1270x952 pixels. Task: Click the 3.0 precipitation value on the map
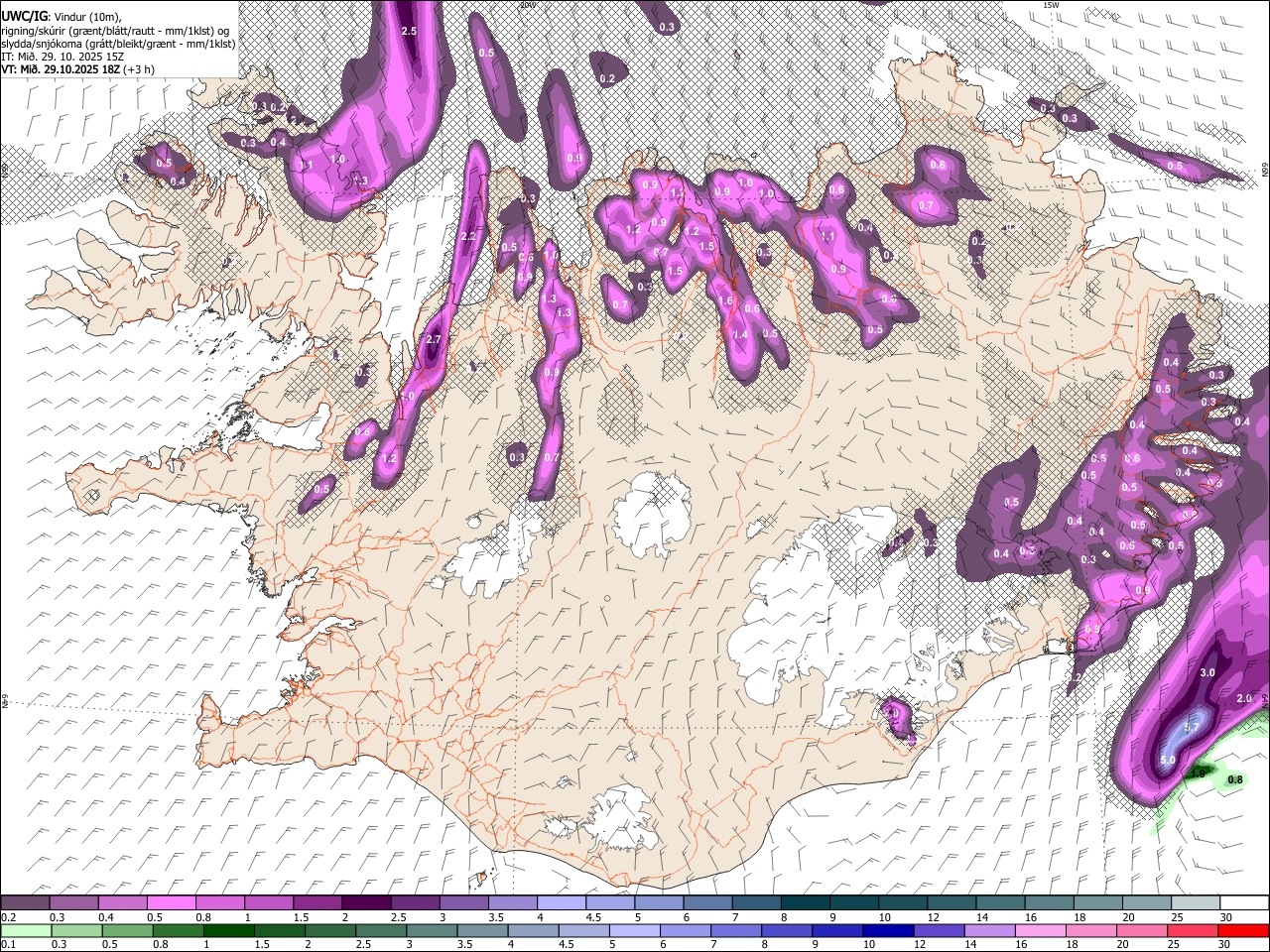(1207, 672)
